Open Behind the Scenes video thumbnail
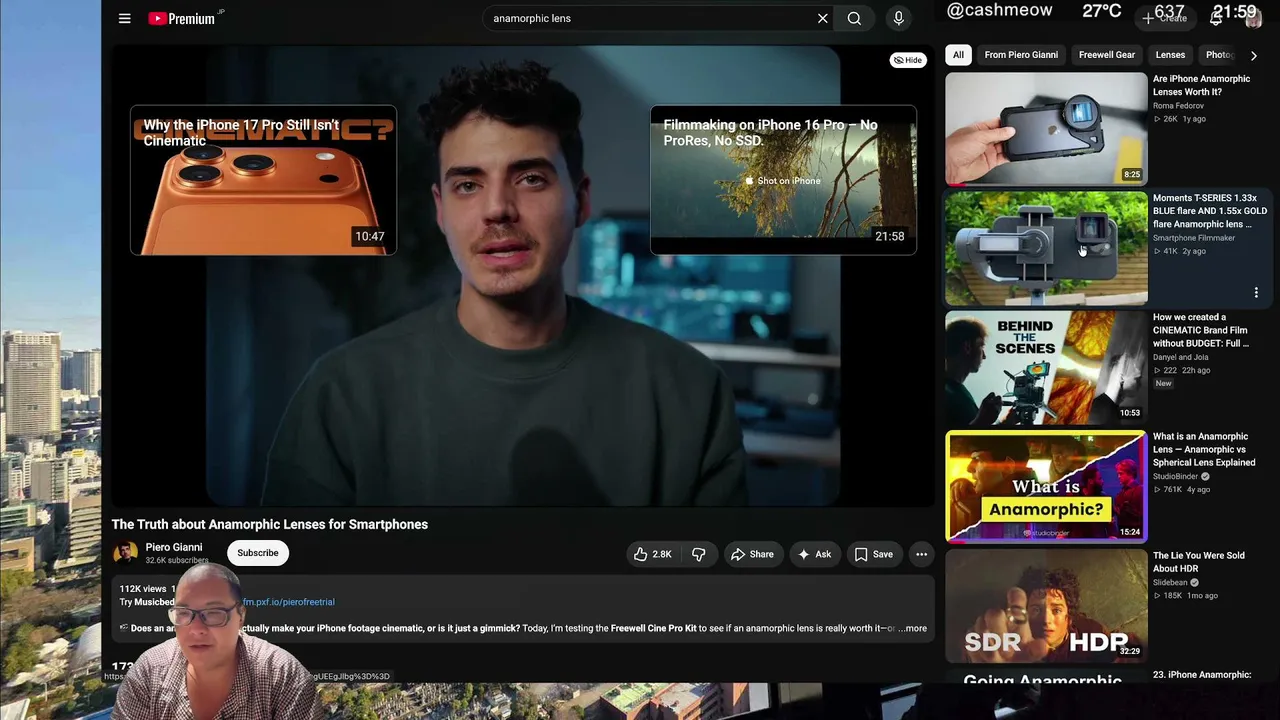1280x720 pixels. coord(1046,367)
